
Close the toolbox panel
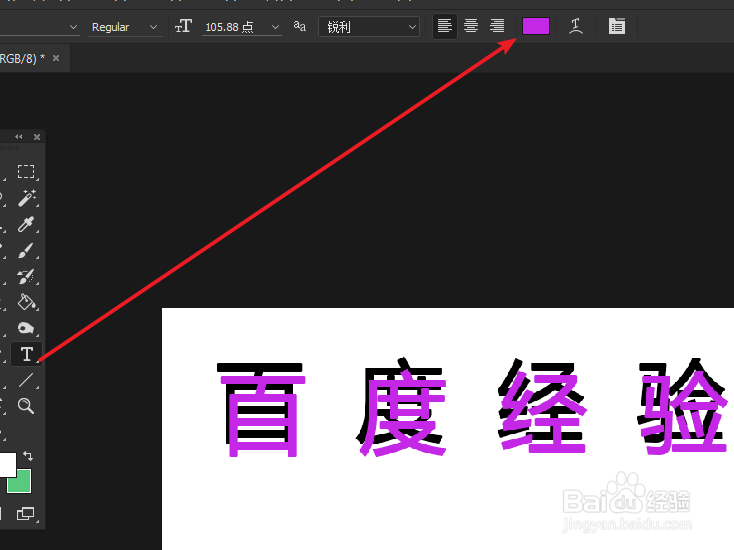tap(37, 137)
